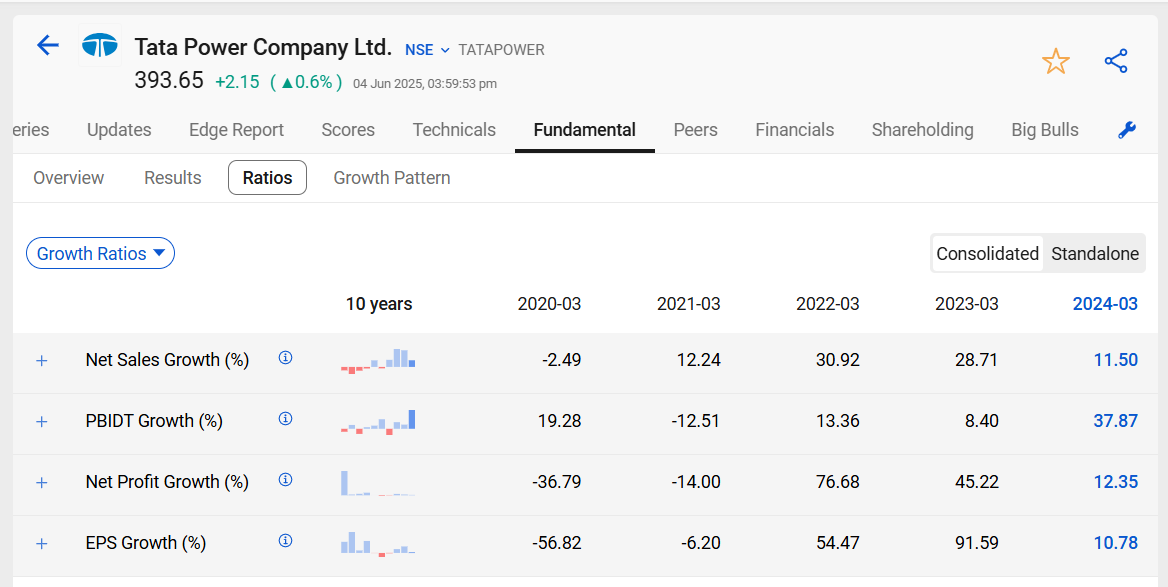
Task: Switch to Standalone view
Action: point(1094,254)
